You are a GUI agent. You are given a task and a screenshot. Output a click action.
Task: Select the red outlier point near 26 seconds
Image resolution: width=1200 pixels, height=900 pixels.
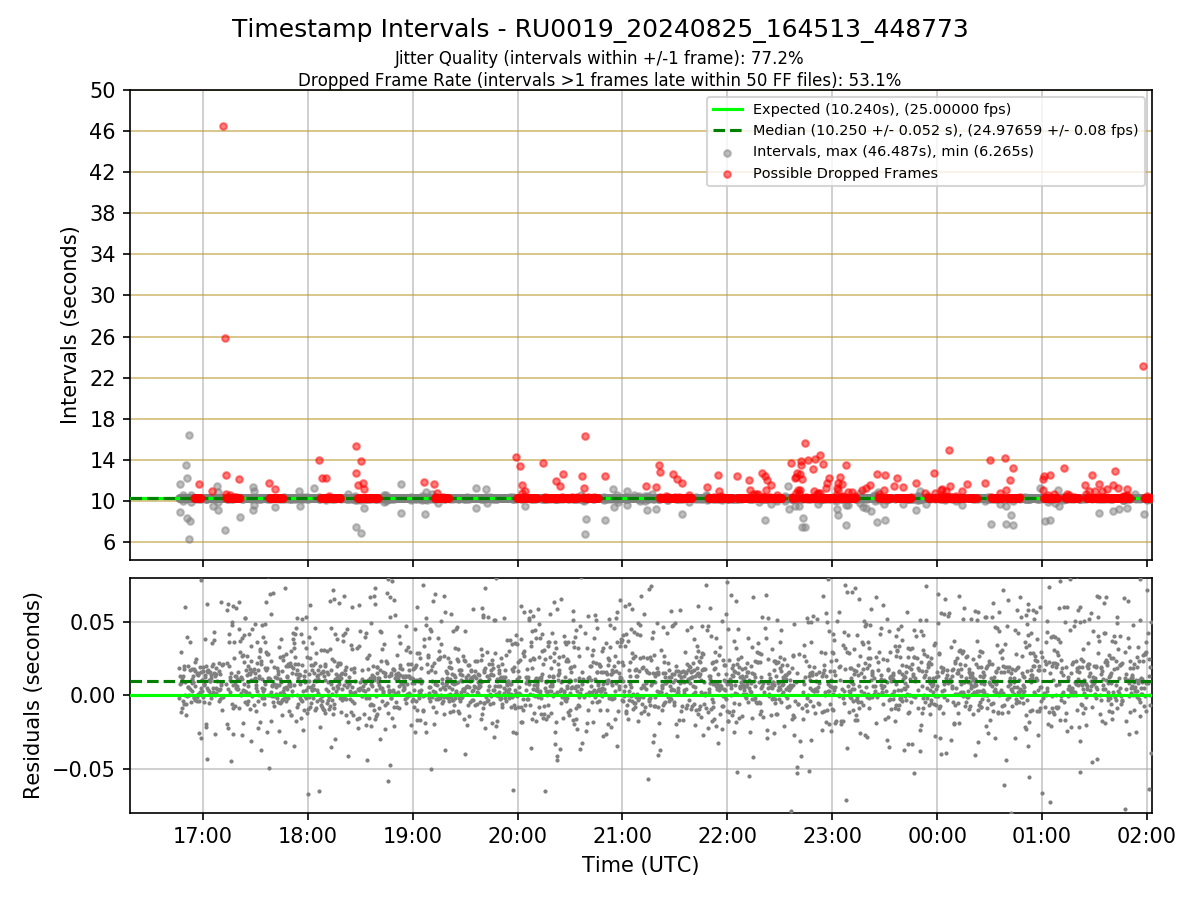pos(225,338)
